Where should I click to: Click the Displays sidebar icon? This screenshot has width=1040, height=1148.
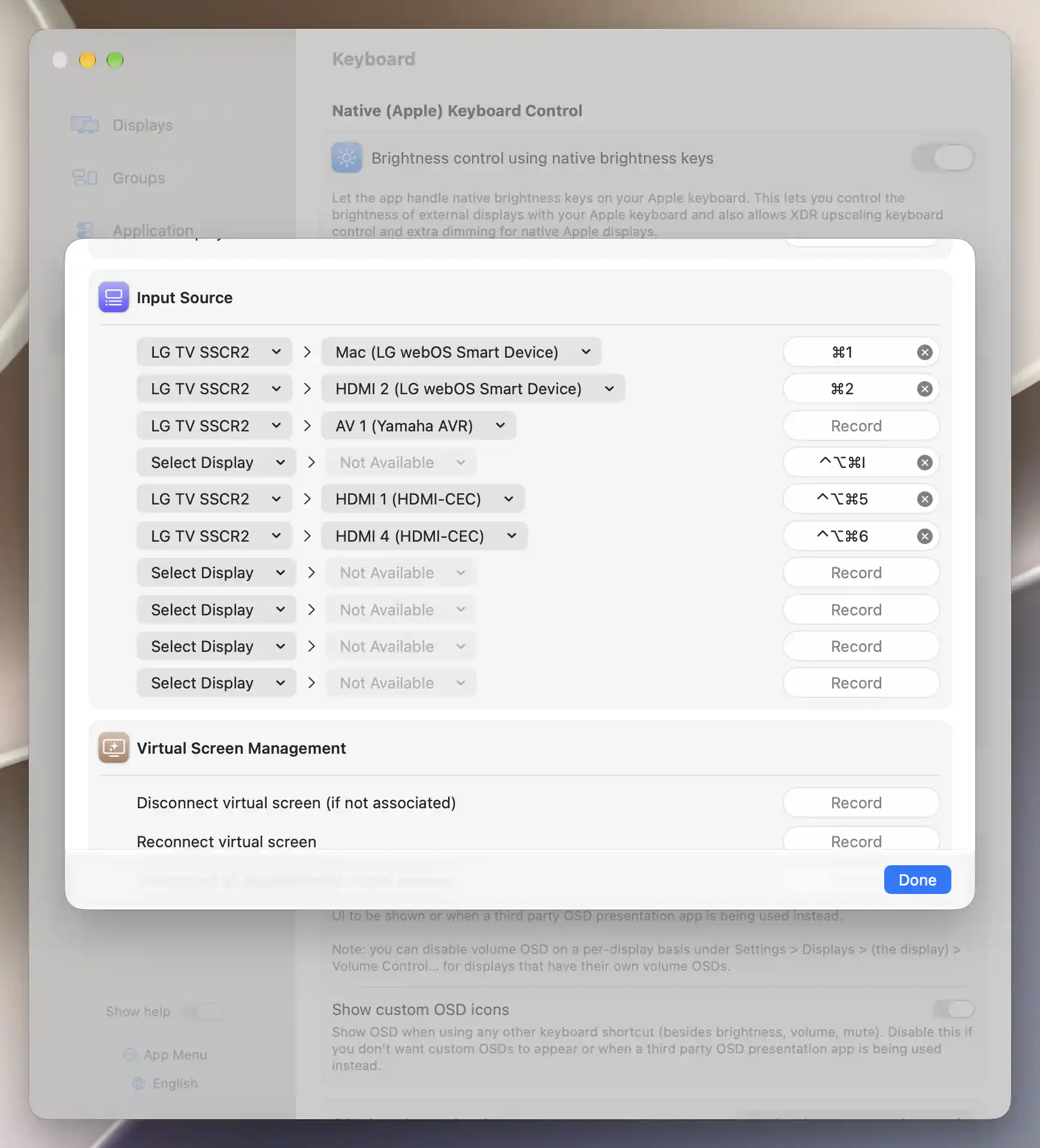(84, 125)
